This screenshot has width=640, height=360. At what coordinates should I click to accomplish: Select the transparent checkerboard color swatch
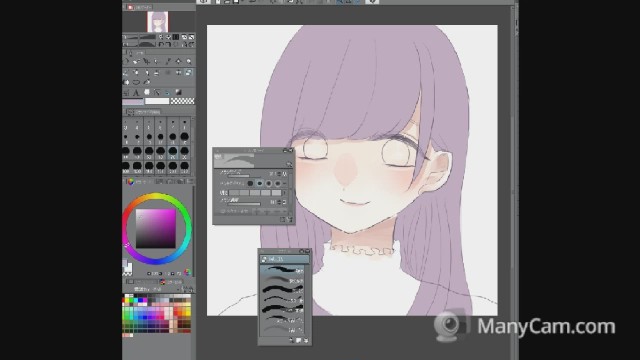tap(182, 101)
